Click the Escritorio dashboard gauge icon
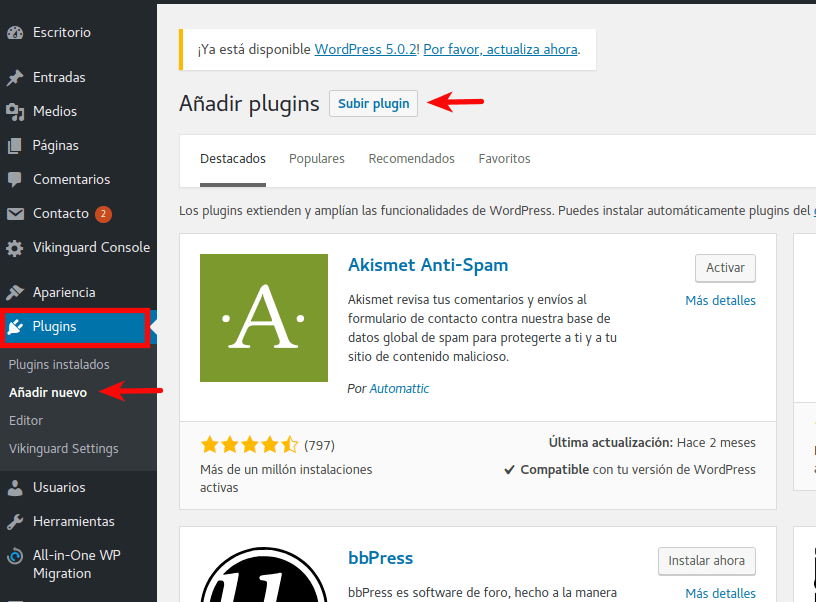 click(x=15, y=33)
